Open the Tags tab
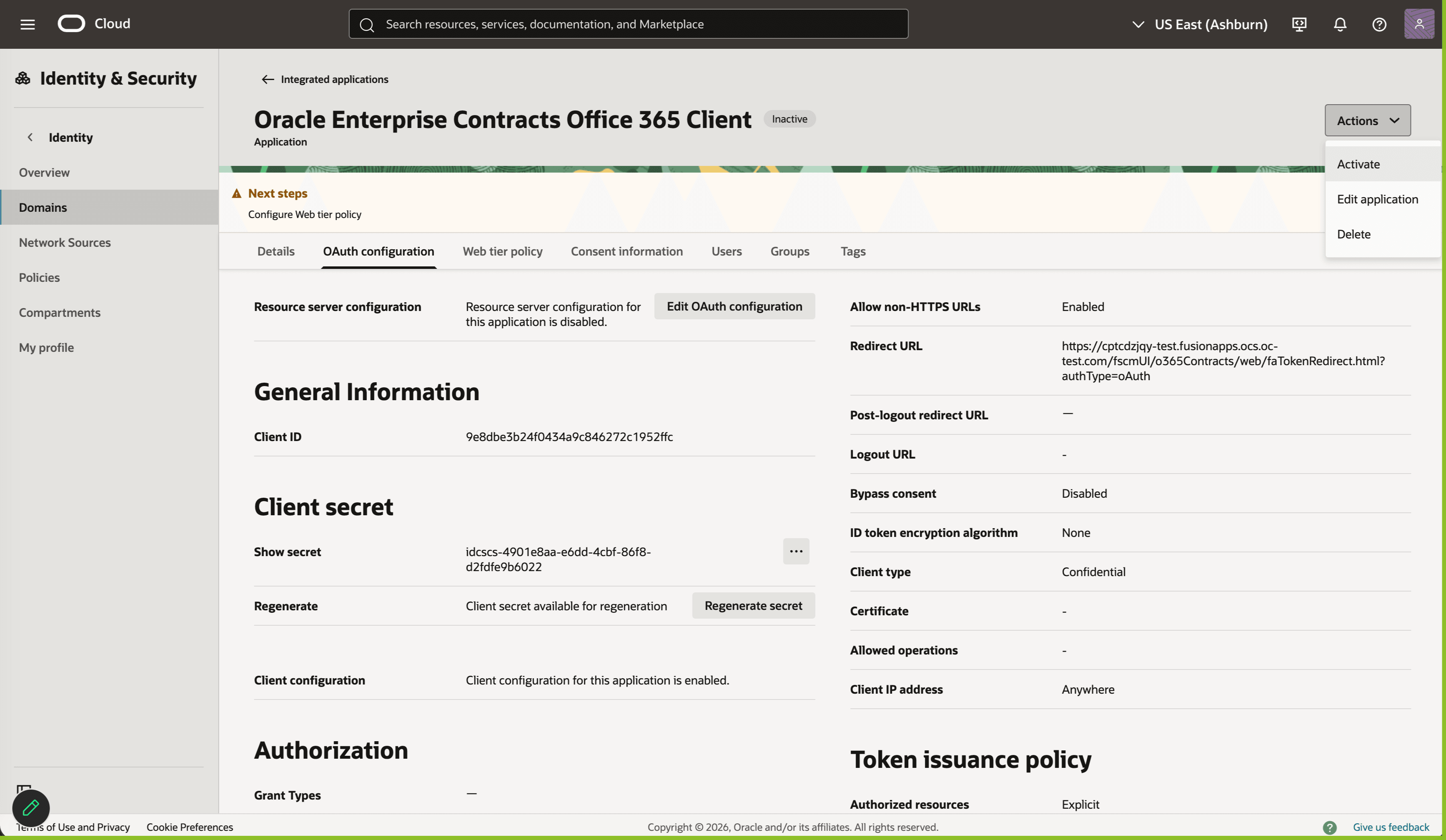 tap(853, 251)
